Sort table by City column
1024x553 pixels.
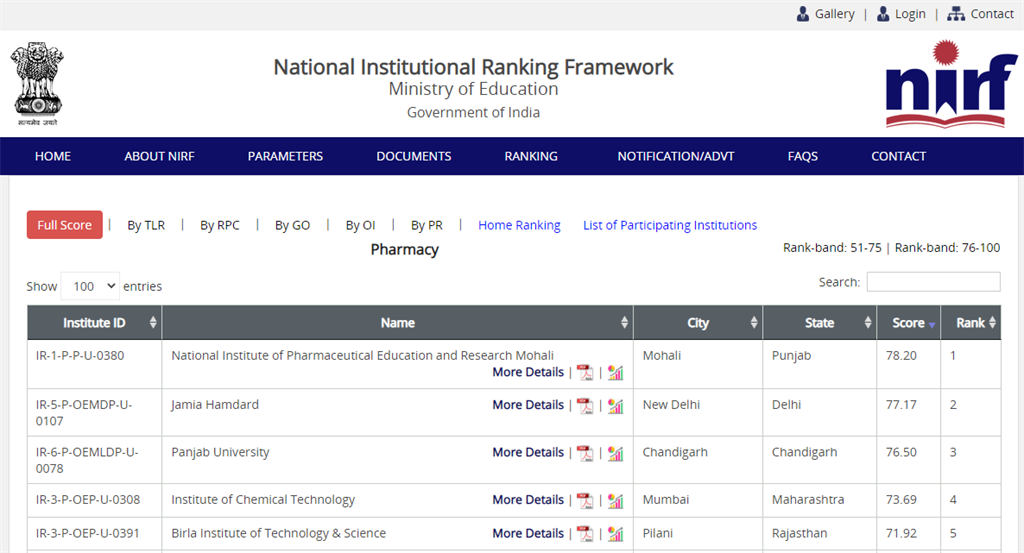tap(698, 323)
